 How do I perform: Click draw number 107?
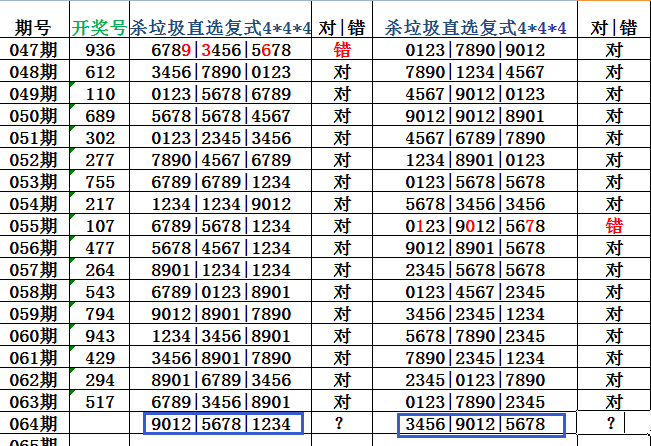tap(100, 226)
